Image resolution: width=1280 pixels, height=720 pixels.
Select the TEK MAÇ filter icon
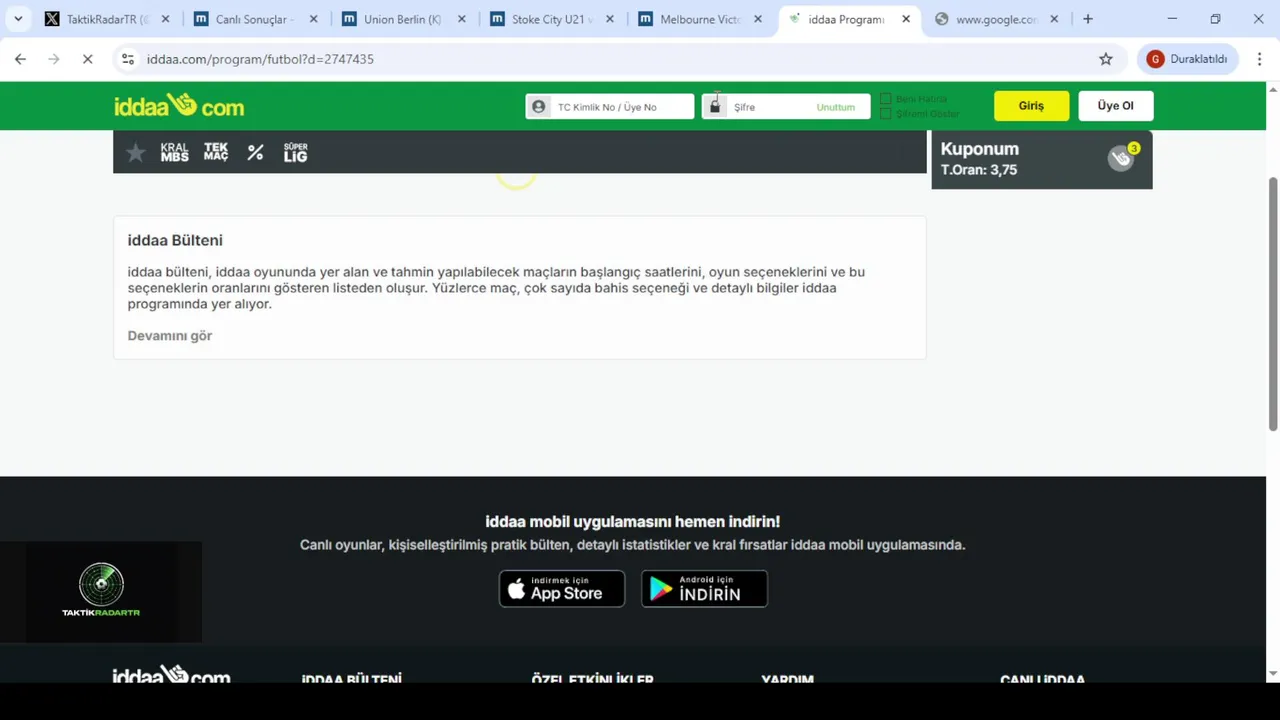pyautogui.click(x=216, y=152)
